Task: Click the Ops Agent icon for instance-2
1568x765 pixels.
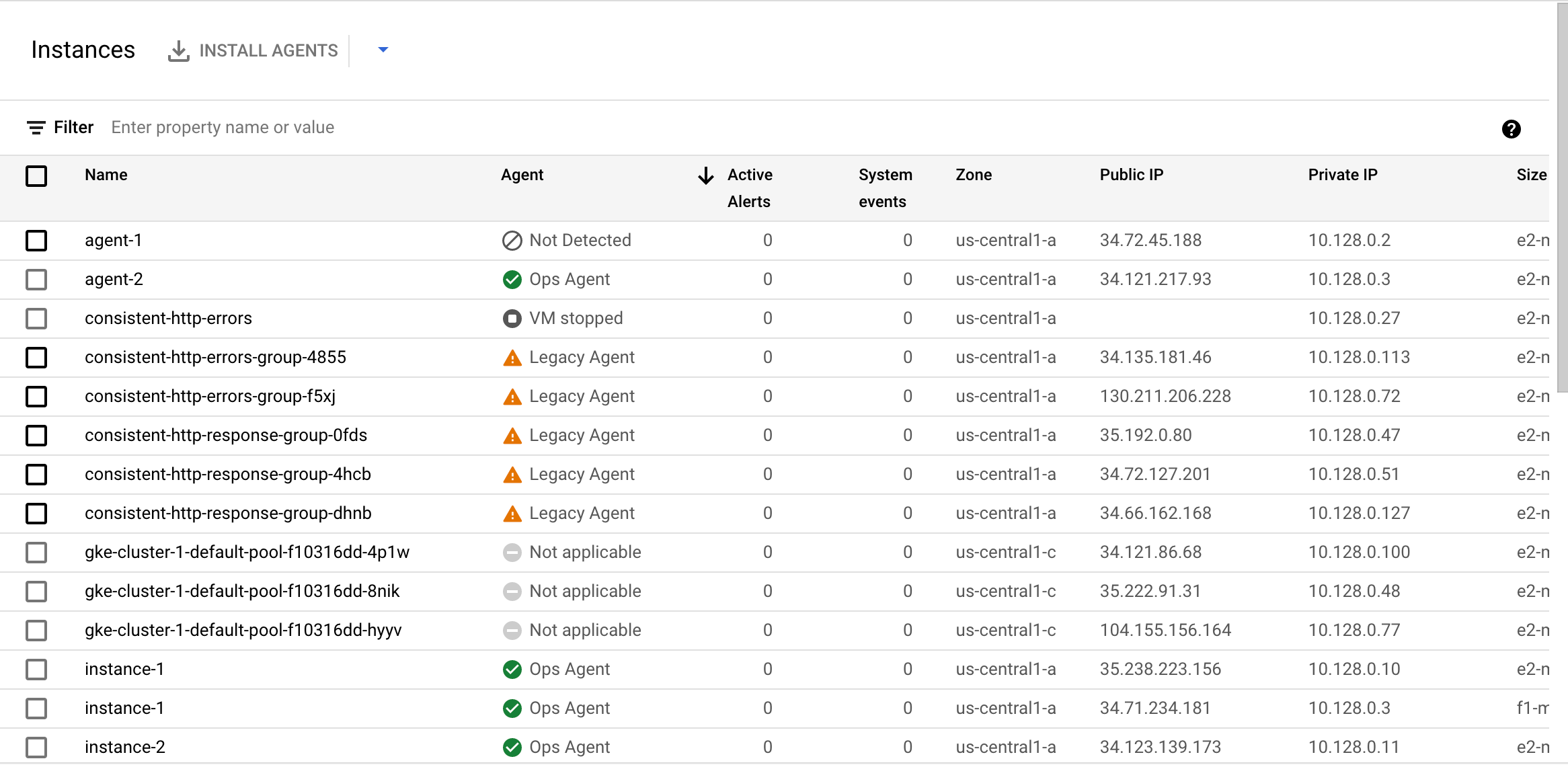Action: [512, 746]
